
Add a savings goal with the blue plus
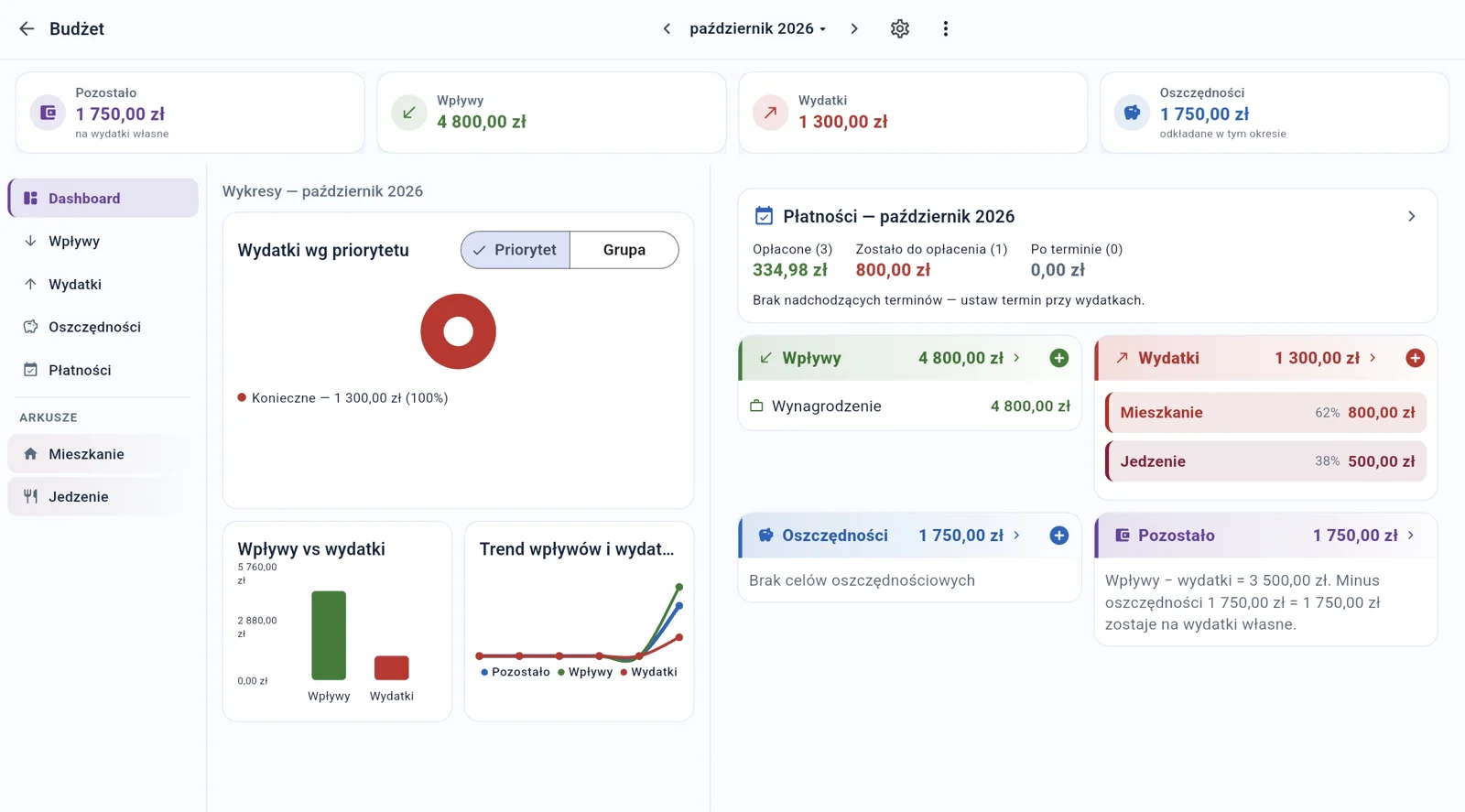point(1059,536)
